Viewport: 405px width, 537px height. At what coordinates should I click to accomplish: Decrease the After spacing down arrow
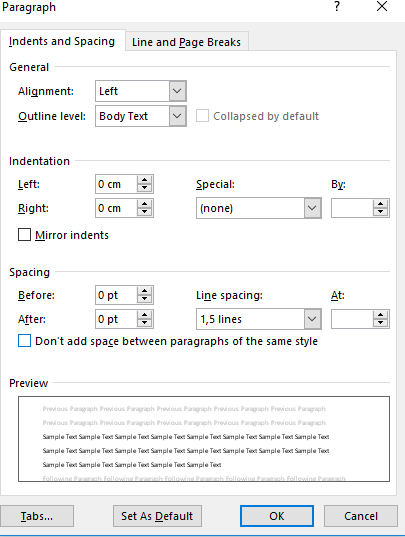[144, 323]
